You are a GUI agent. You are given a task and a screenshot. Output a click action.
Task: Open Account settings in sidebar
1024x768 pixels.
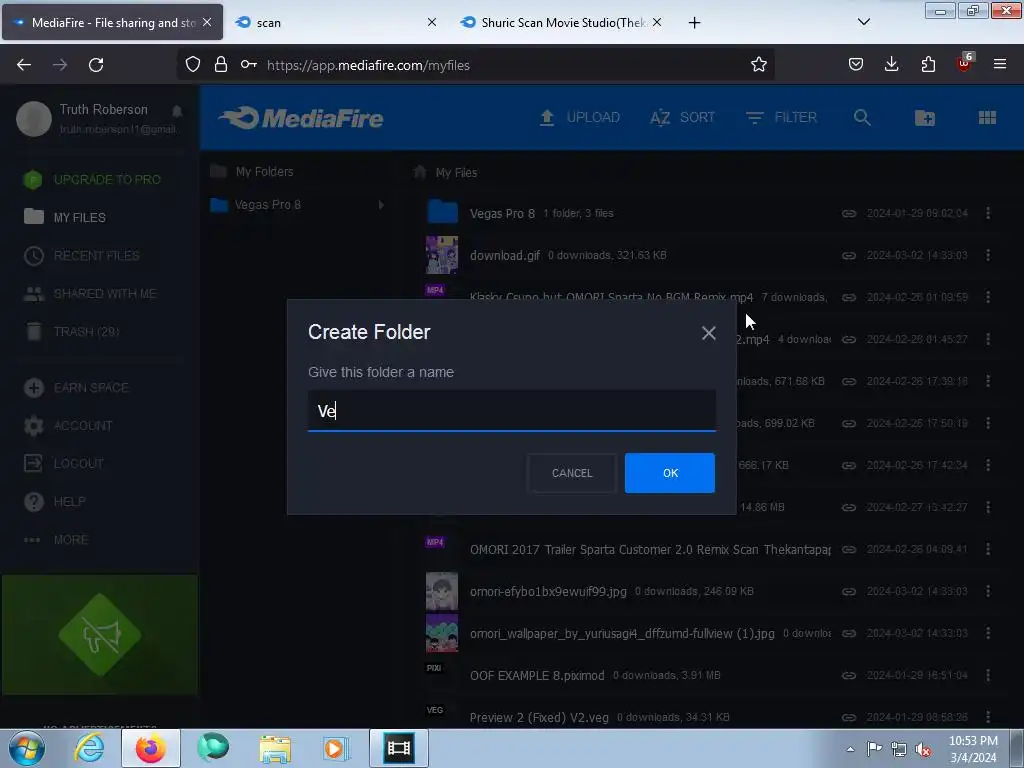[68, 426]
